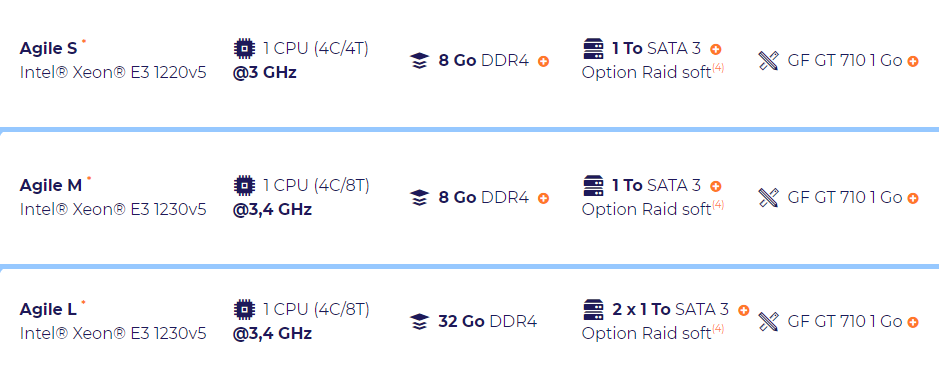Image resolution: width=939 pixels, height=368 pixels.
Task: Click the storage disk icon in Agile M row
Action: pyautogui.click(x=593, y=185)
